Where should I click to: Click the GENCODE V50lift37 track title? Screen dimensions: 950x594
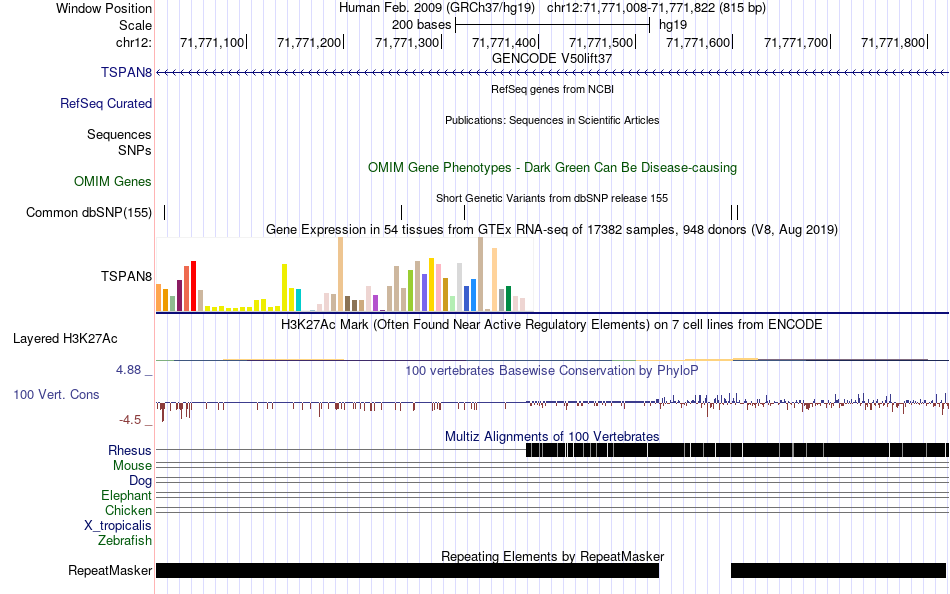coord(552,59)
